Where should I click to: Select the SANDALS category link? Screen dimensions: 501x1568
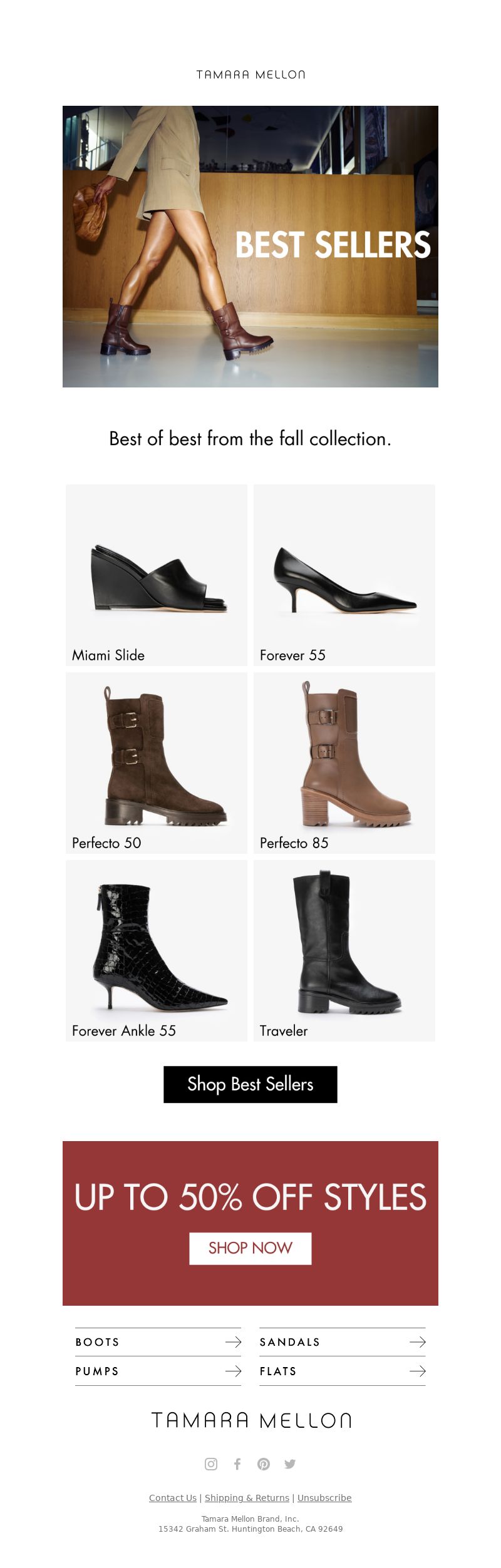343,1341
